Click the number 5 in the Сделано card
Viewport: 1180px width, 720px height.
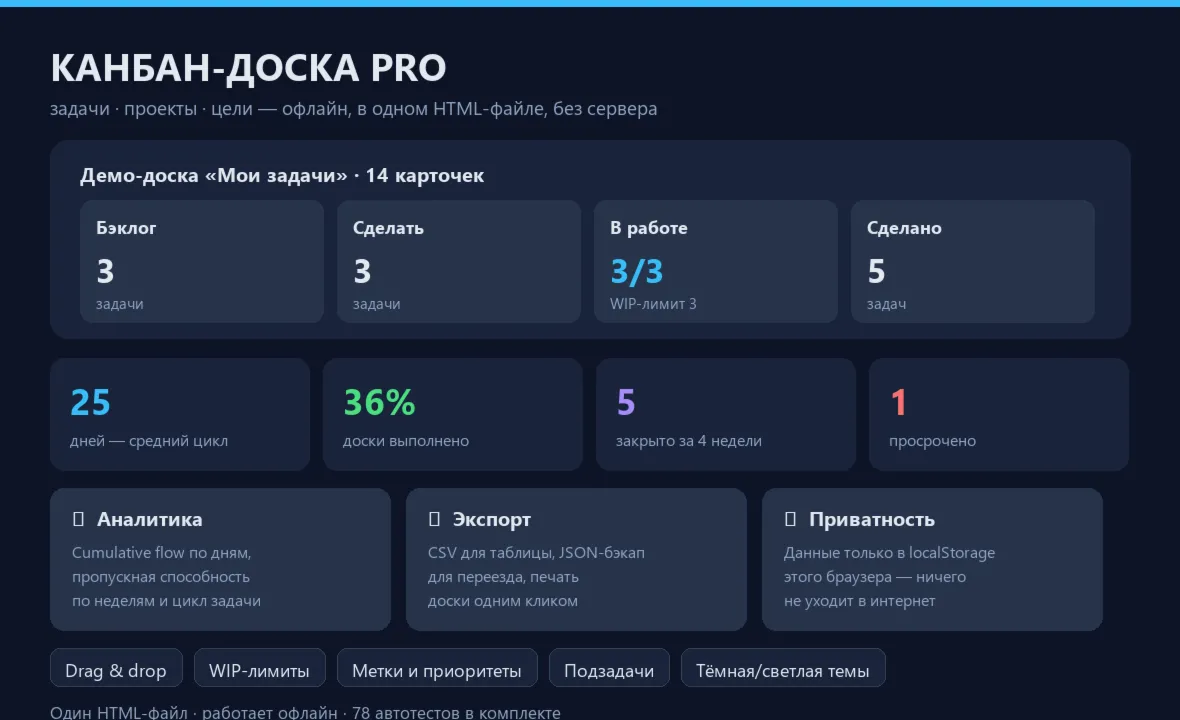coord(876,272)
